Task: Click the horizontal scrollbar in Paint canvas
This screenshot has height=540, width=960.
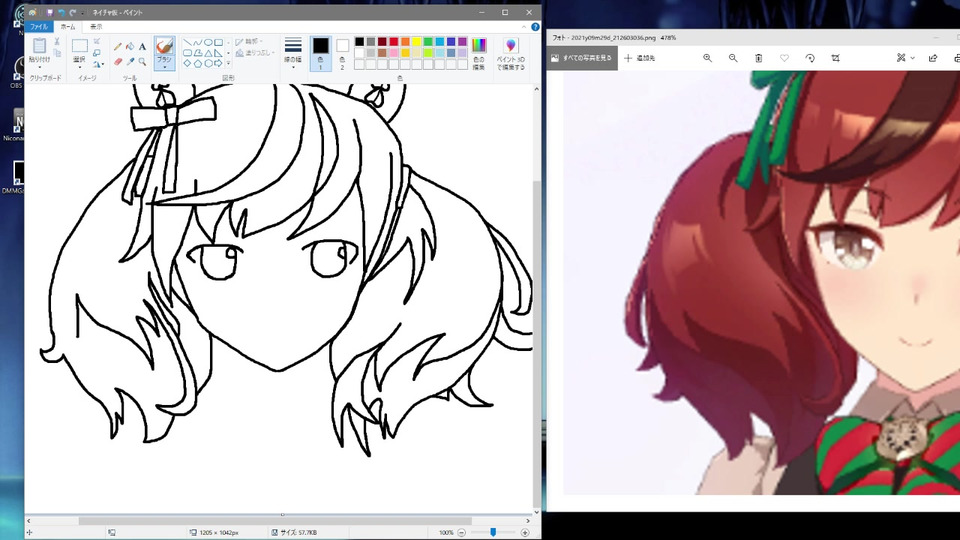Action: 275,521
